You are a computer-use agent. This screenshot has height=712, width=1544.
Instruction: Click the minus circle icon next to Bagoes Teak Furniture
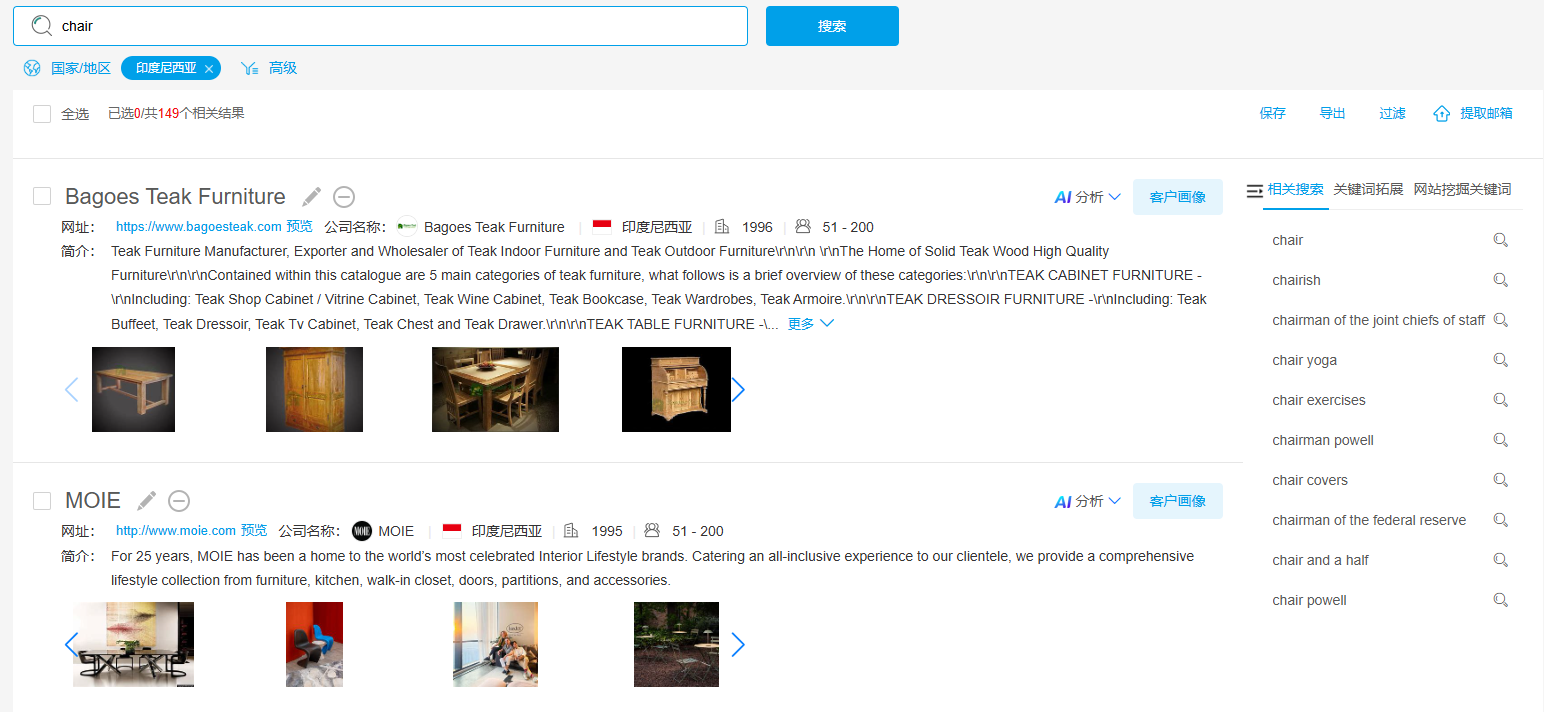pos(344,197)
